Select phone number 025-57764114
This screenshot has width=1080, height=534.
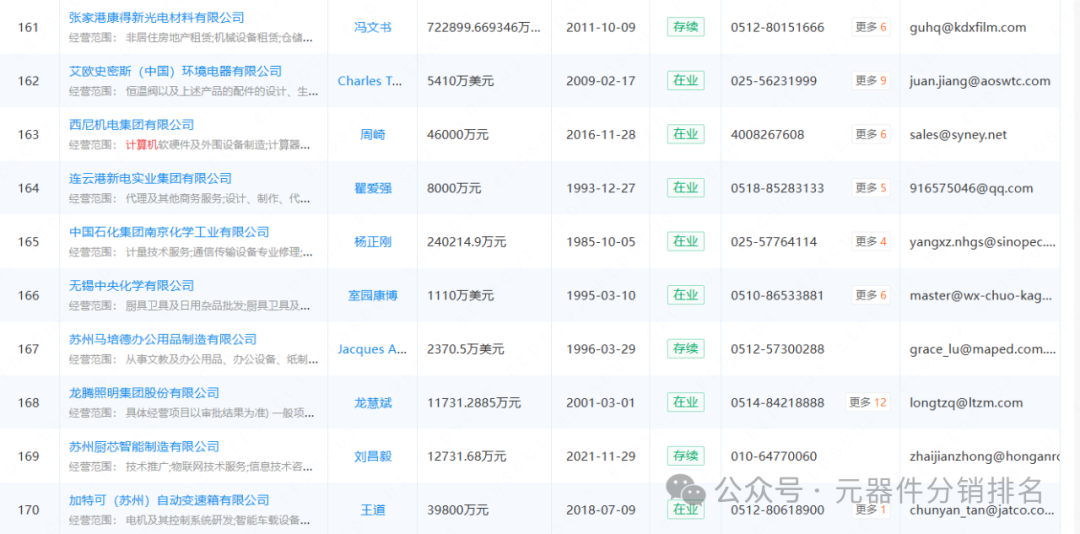point(773,242)
